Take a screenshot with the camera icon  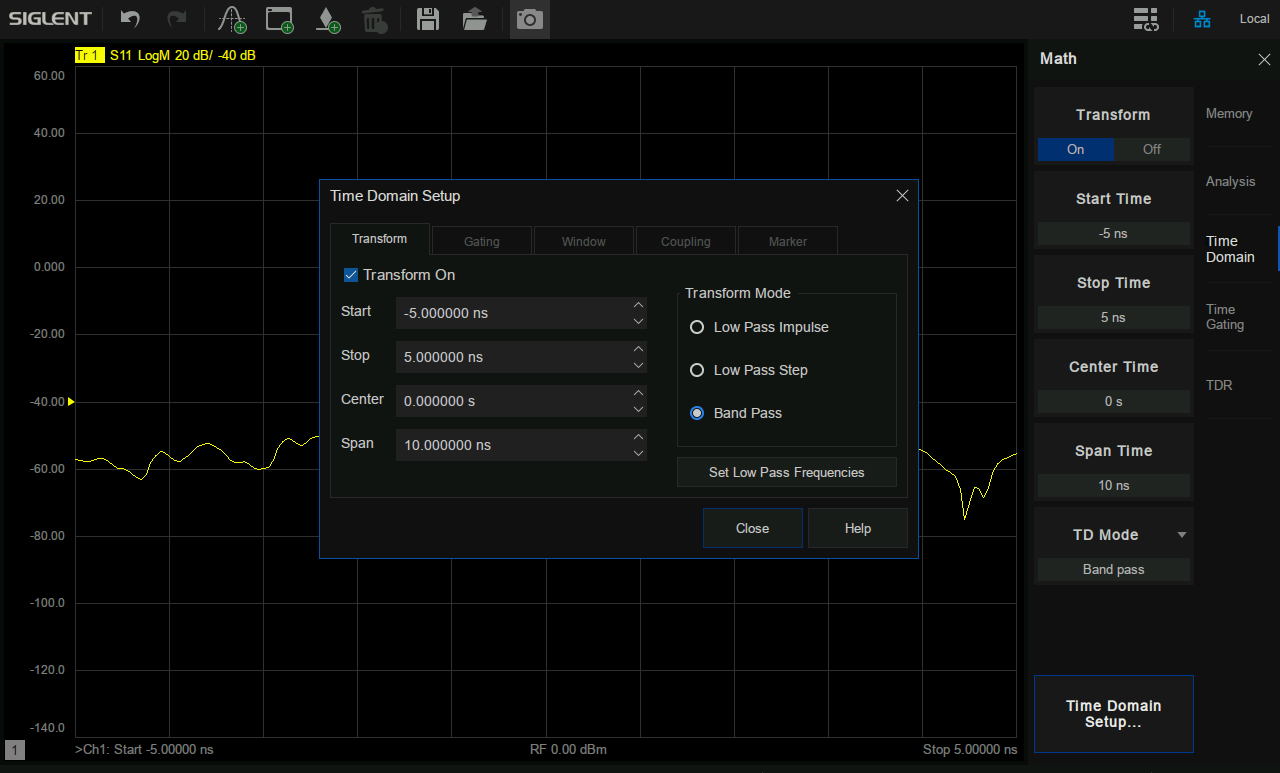(x=529, y=19)
